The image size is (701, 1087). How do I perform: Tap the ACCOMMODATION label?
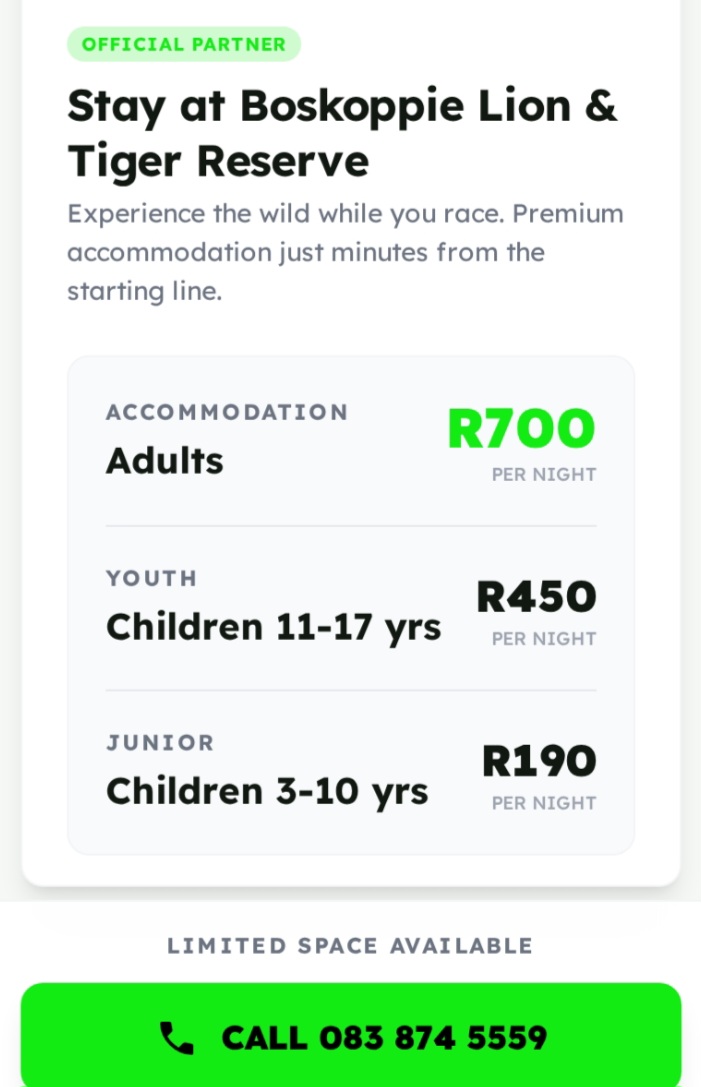227,412
